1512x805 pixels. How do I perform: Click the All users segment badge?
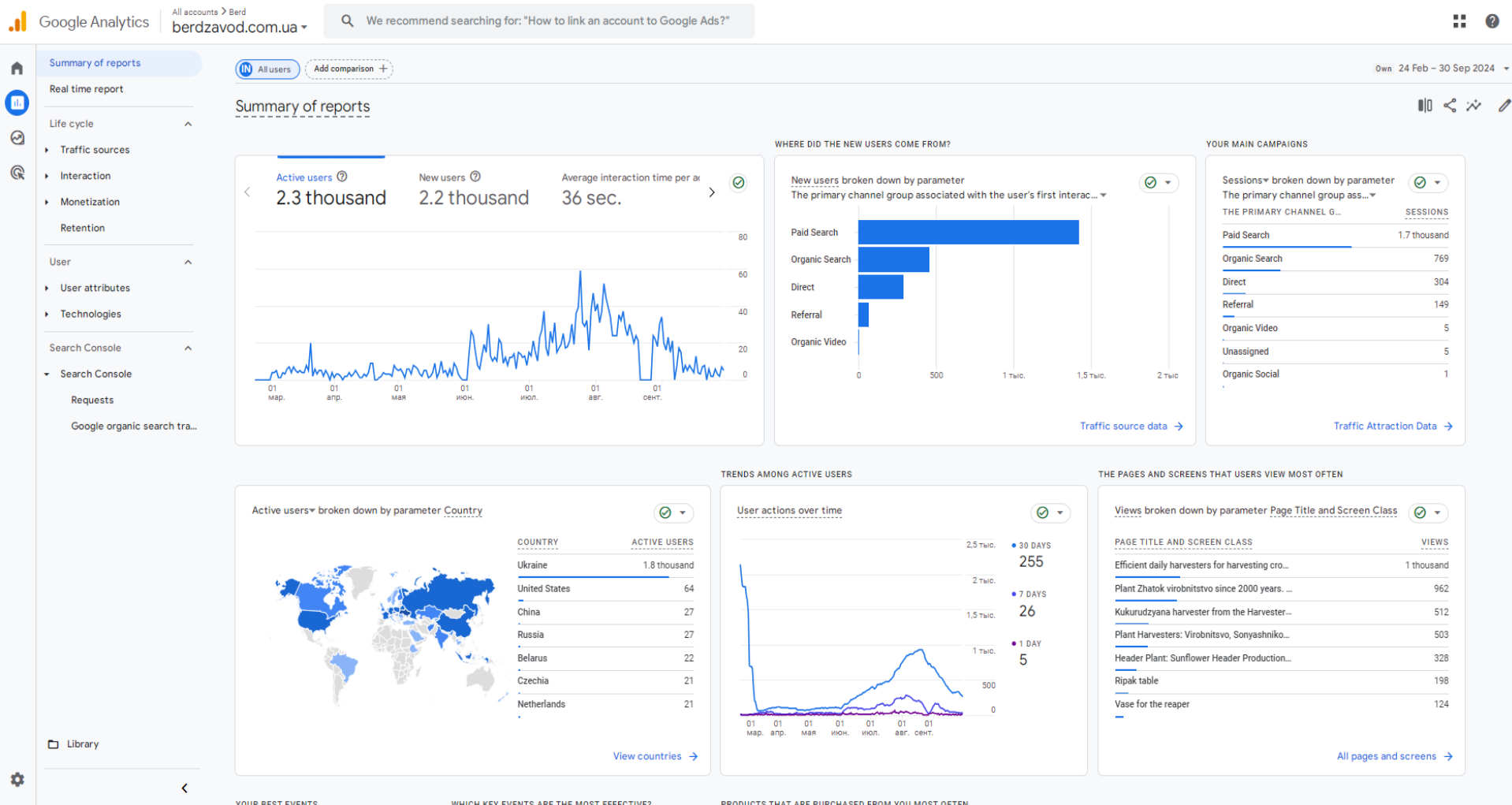click(x=267, y=69)
